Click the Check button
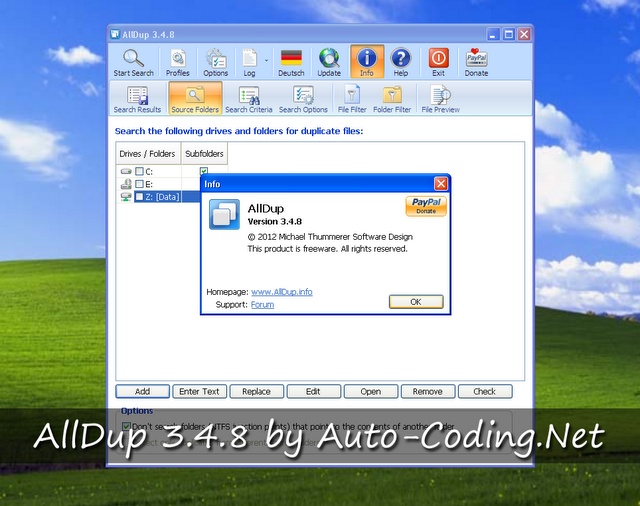Viewport: 640px width, 506px height. tap(485, 391)
